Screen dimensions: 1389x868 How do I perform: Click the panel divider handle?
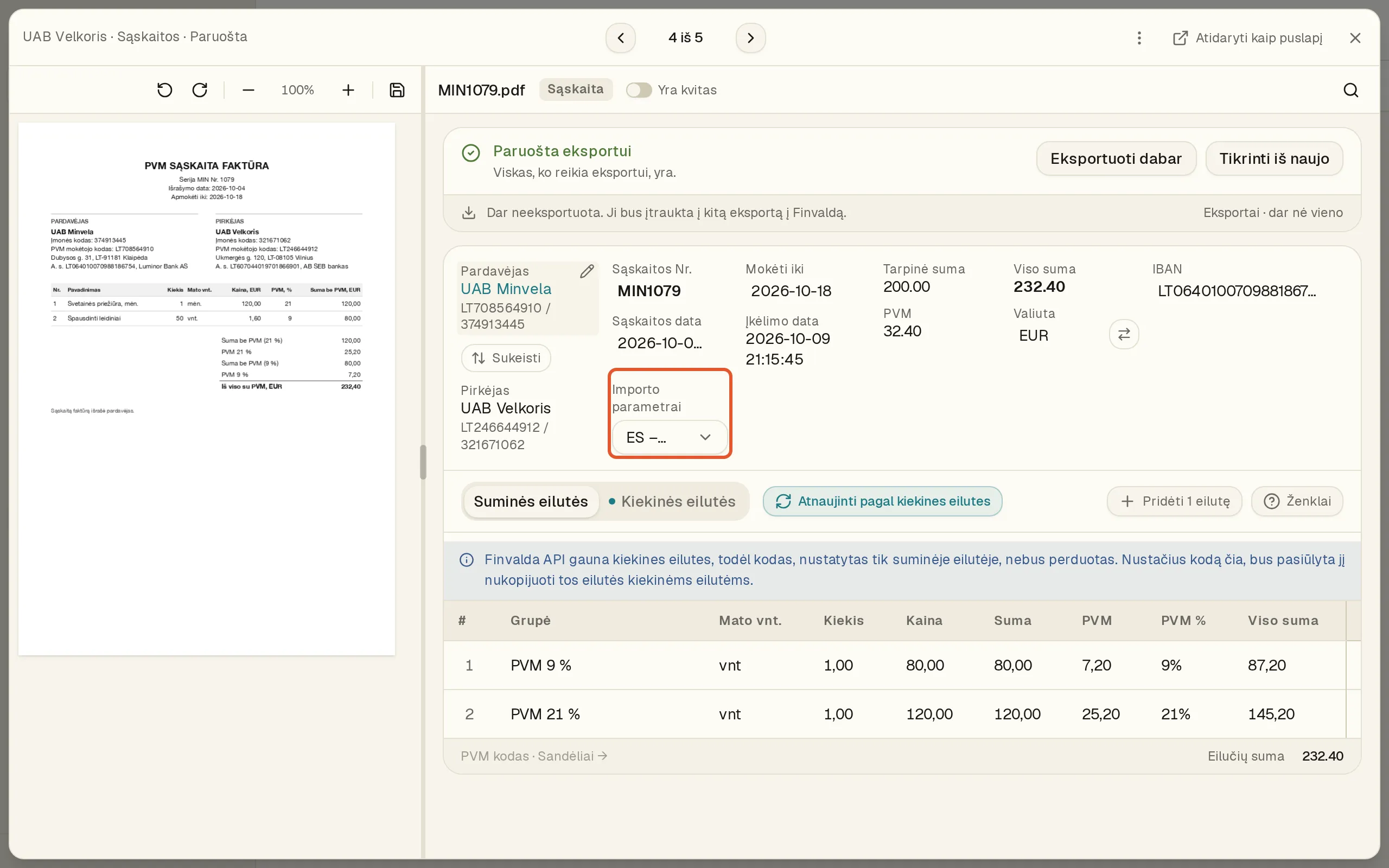(423, 462)
